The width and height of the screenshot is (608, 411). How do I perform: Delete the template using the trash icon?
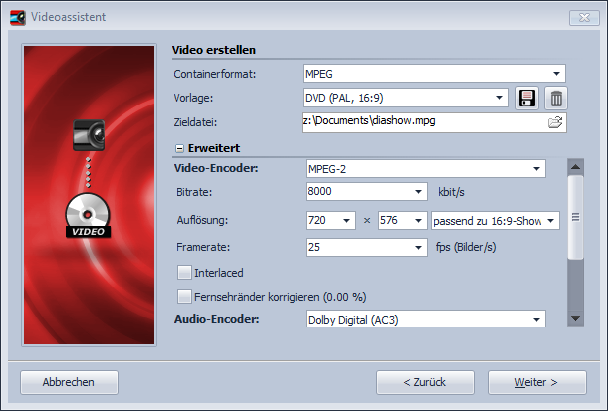(x=556, y=98)
